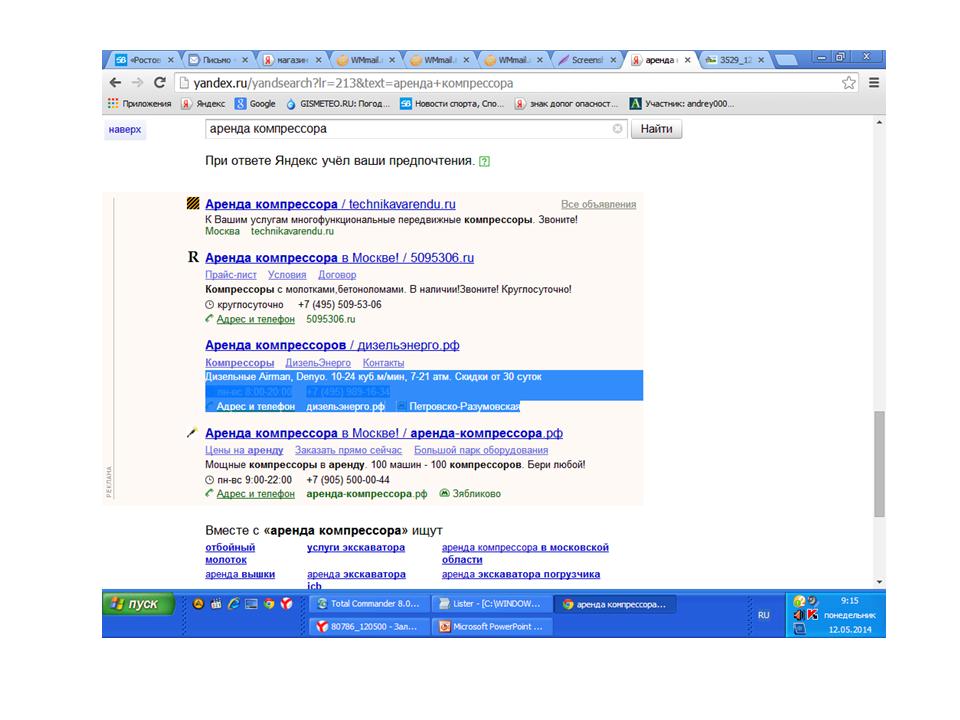Open the Договор link
This screenshot has height=720, width=960.
pyautogui.click(x=337, y=275)
